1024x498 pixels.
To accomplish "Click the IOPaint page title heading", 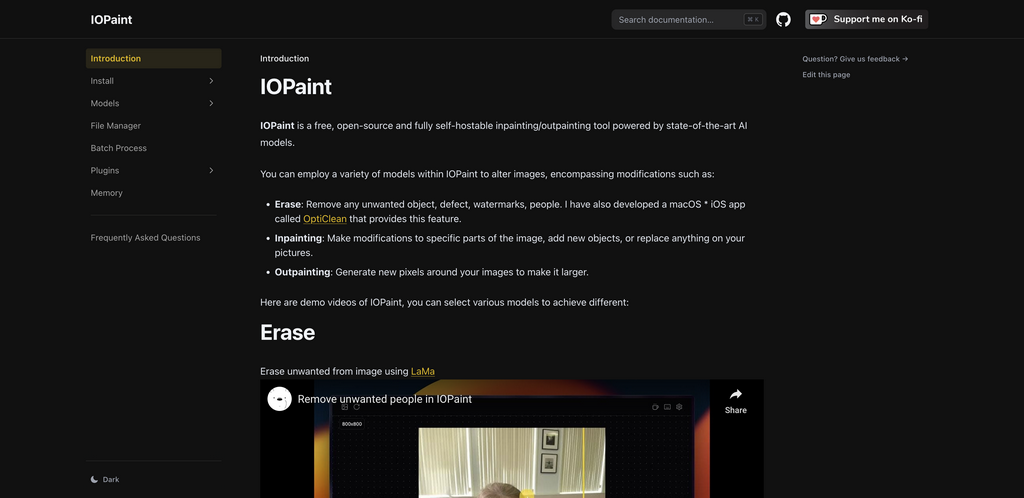I will [x=296, y=87].
